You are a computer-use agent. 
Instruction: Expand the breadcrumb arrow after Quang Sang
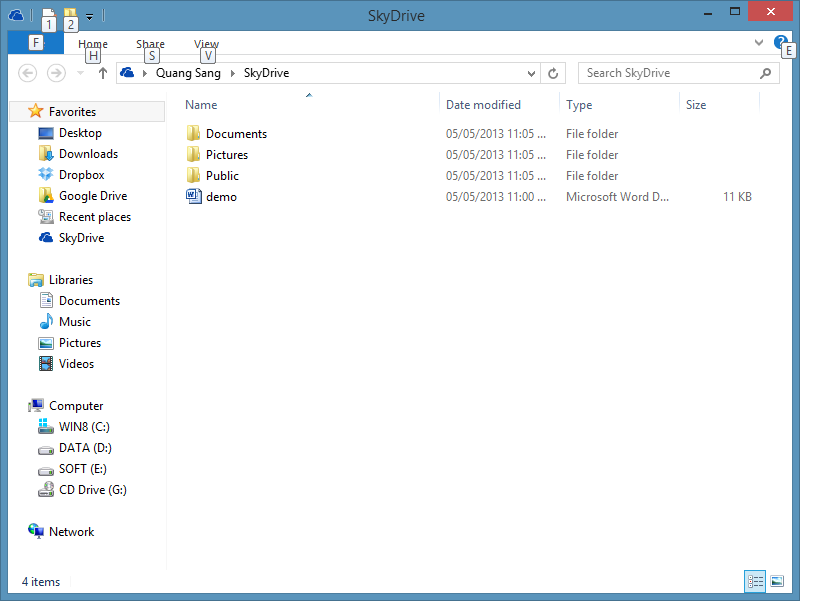pyautogui.click(x=232, y=73)
